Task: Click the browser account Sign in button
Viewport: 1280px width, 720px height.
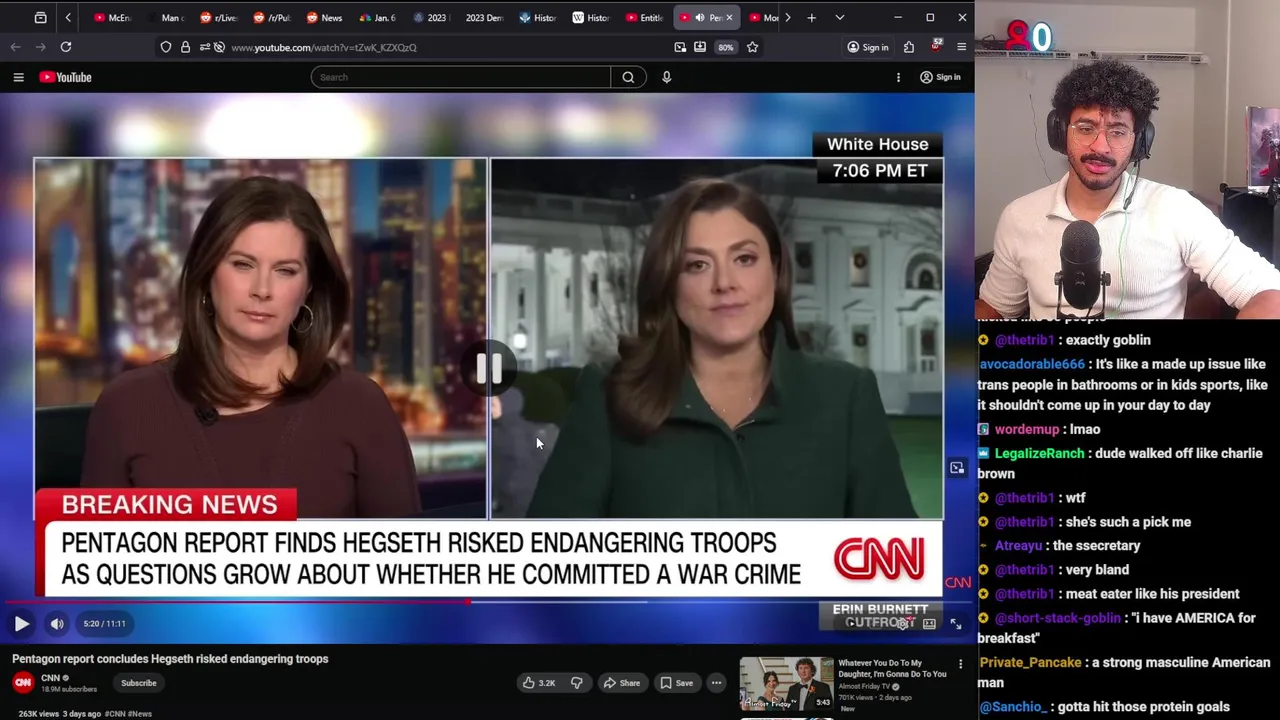Action: (x=867, y=47)
